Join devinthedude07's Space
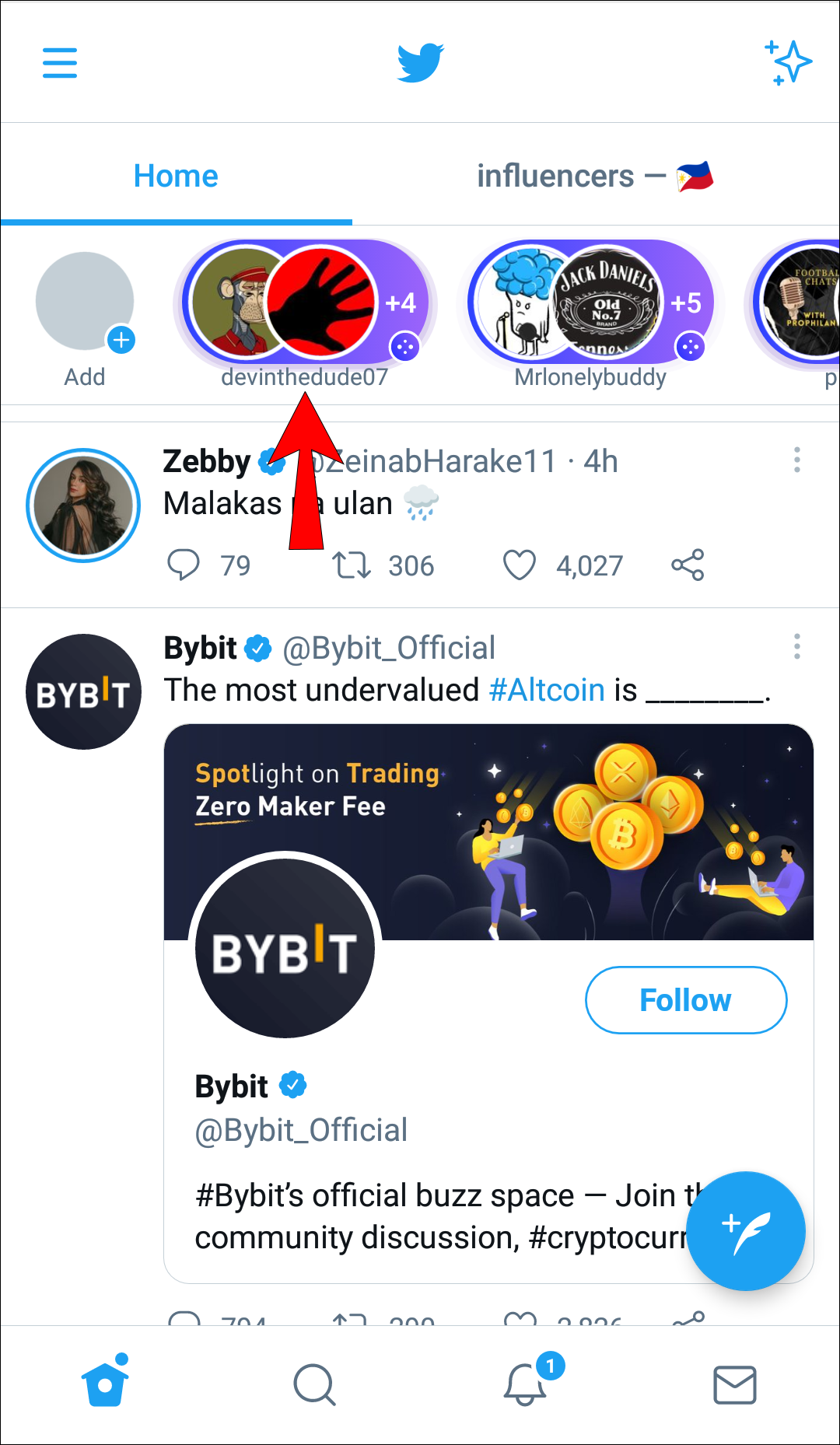This screenshot has width=840, height=1445. pyautogui.click(x=305, y=303)
